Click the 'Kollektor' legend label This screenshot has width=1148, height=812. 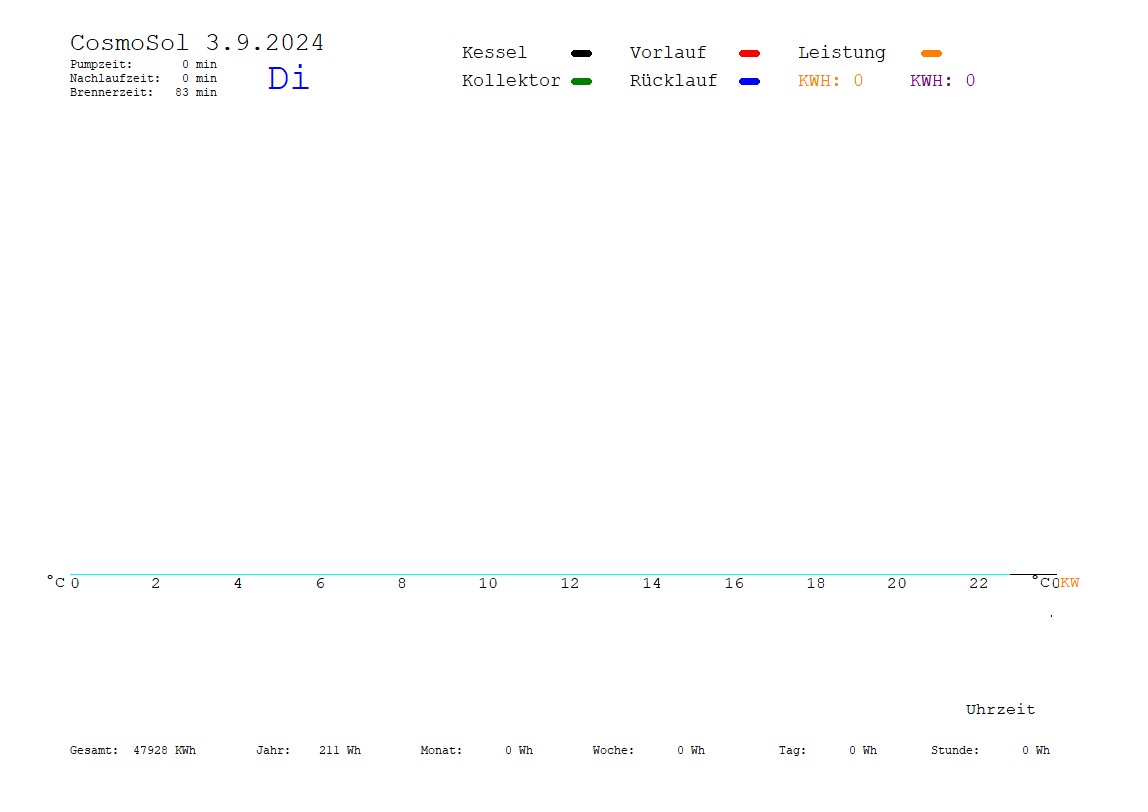point(511,81)
